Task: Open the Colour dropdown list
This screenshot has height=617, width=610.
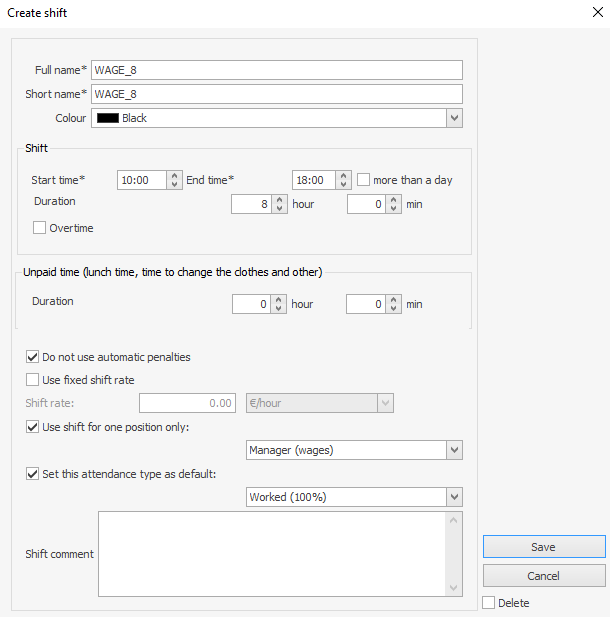Action: pyautogui.click(x=454, y=118)
